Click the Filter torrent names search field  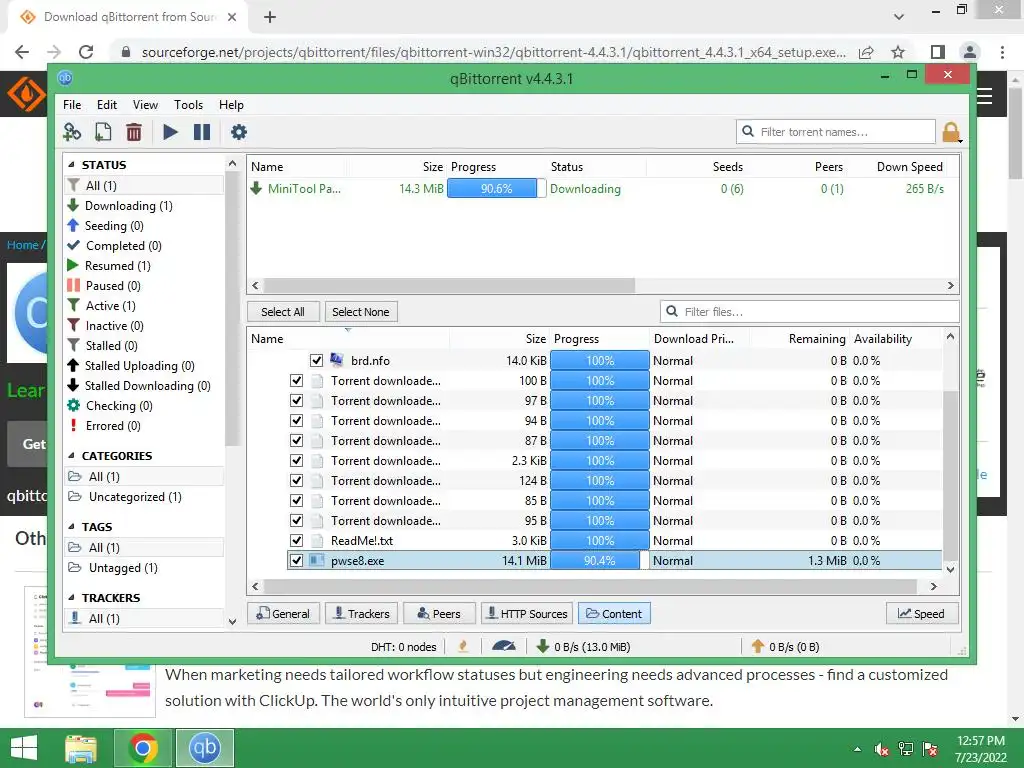(x=836, y=132)
